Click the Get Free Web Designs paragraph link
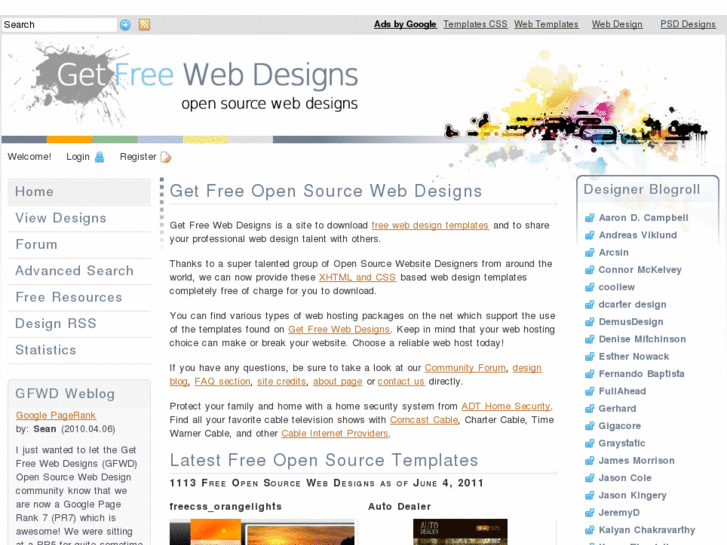Image resolution: width=727 pixels, height=545 pixels. [x=339, y=329]
